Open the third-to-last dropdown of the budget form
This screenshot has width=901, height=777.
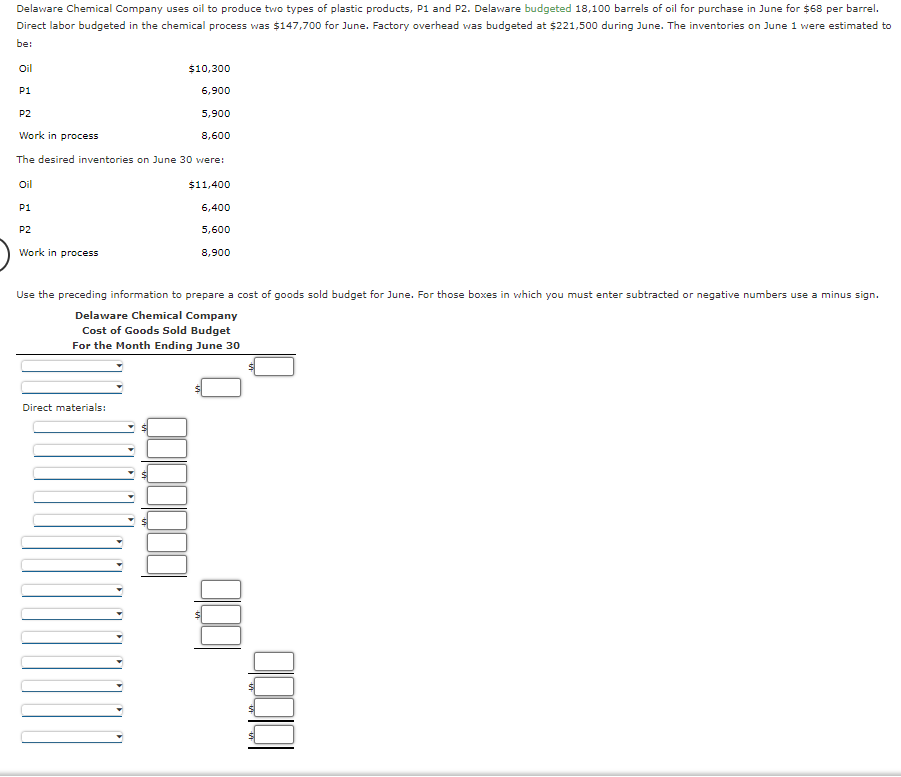coord(72,686)
